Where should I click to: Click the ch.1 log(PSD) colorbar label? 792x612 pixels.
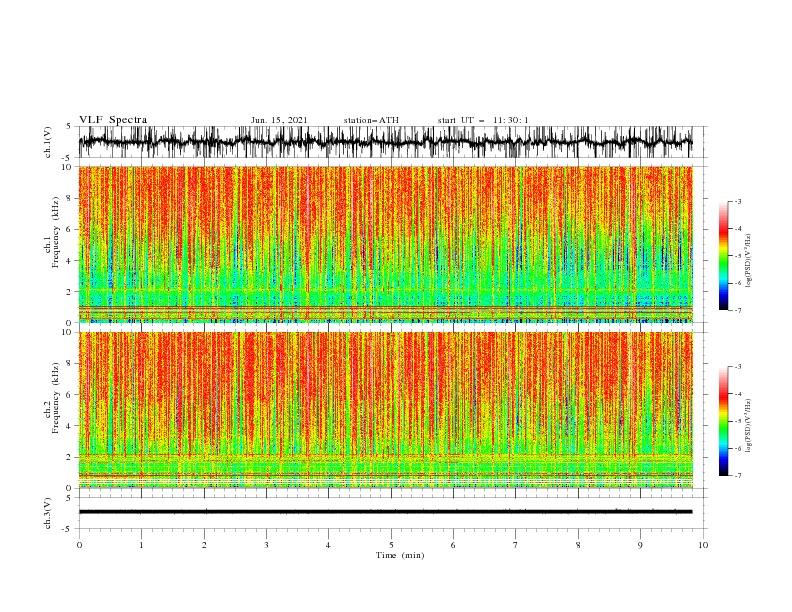[749, 261]
